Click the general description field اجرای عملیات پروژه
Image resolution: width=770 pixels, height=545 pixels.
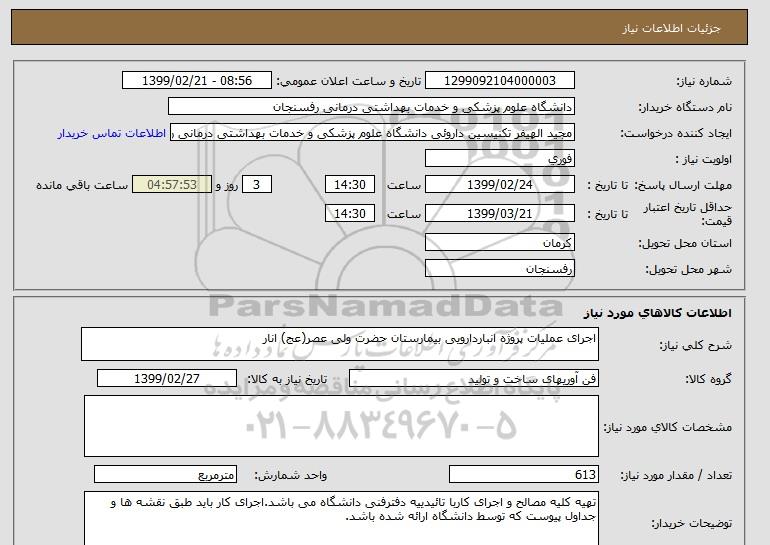[x=340, y=344]
